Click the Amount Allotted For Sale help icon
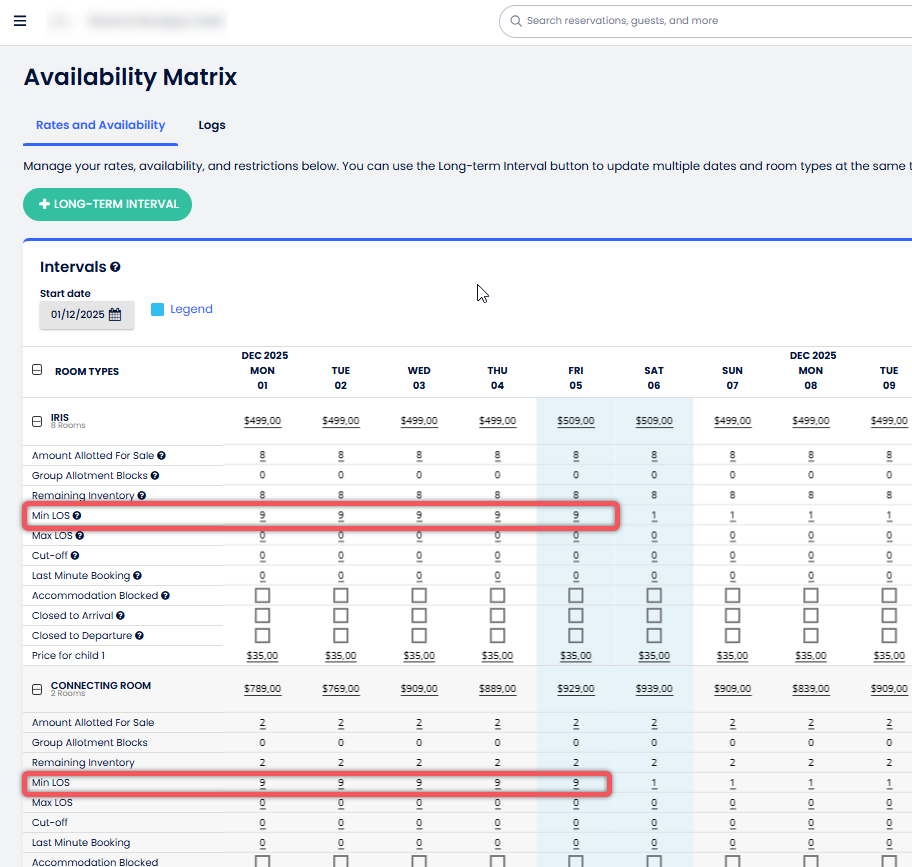 tap(163, 455)
